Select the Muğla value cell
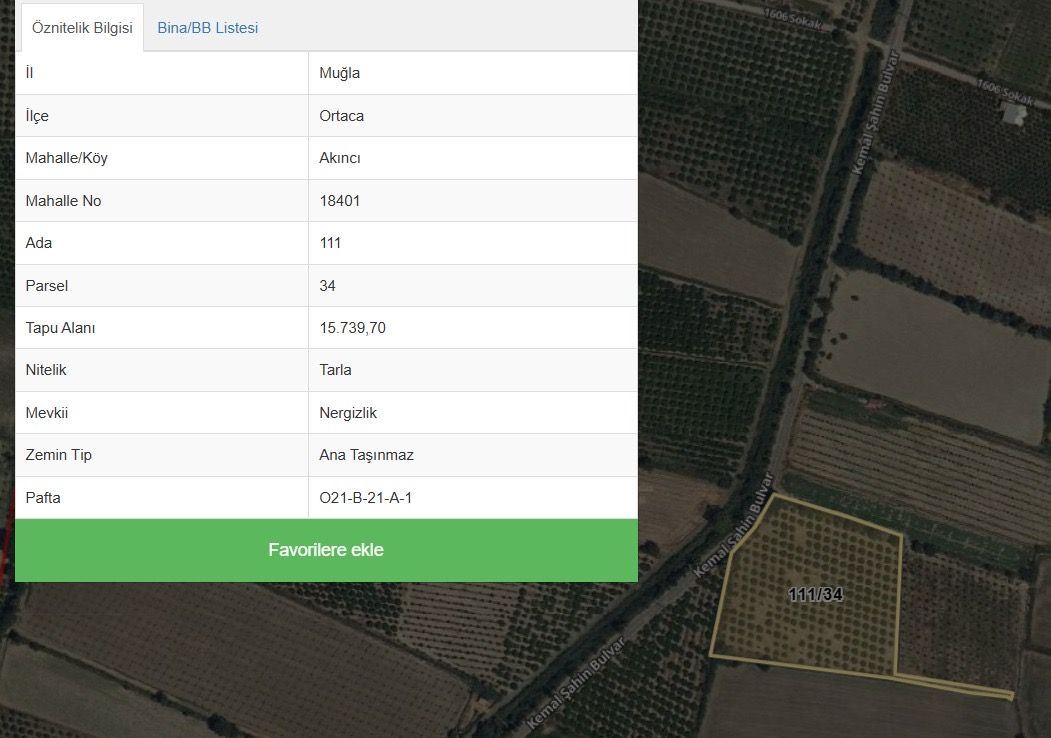Screen dimensions: 1051x738 (x=473, y=73)
